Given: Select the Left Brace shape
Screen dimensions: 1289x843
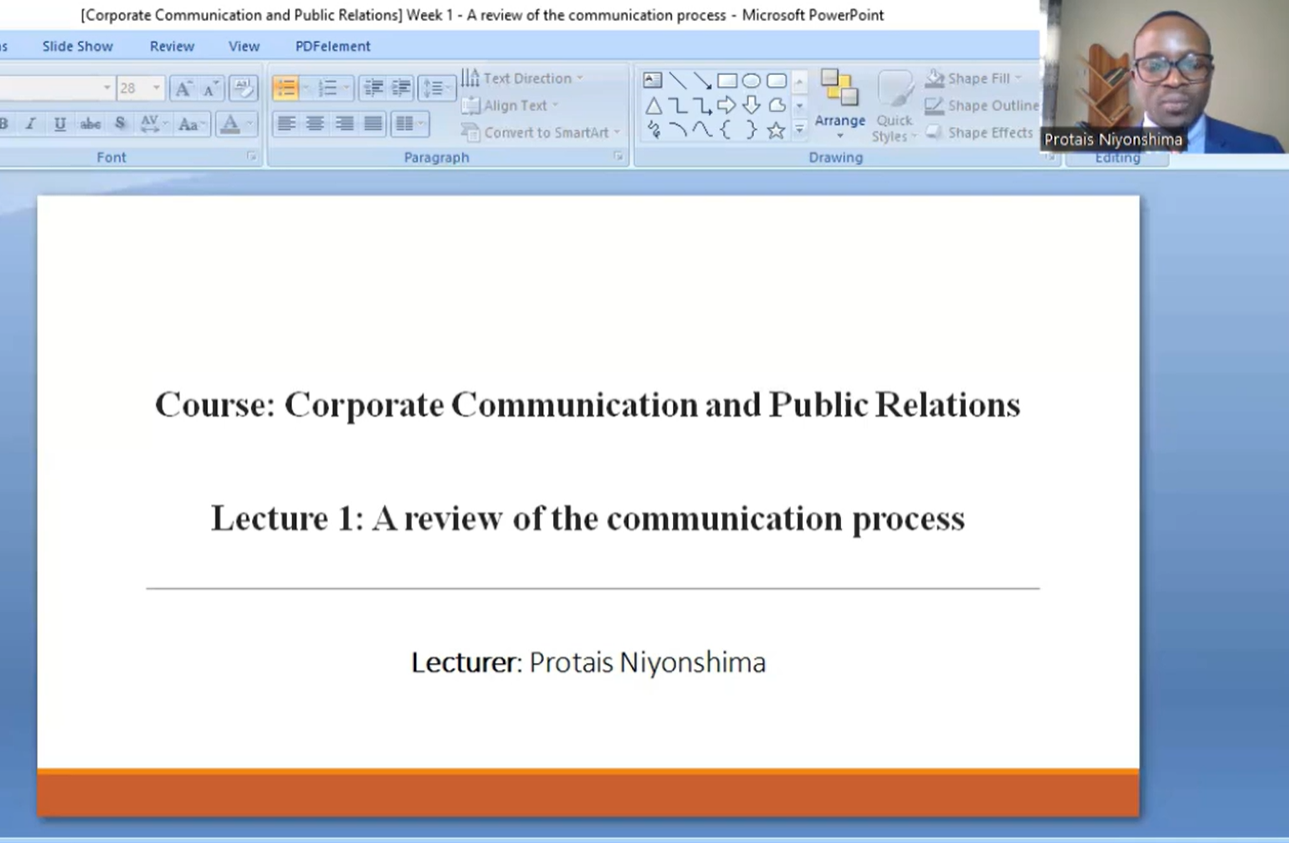Looking at the screenshot, I should (727, 130).
